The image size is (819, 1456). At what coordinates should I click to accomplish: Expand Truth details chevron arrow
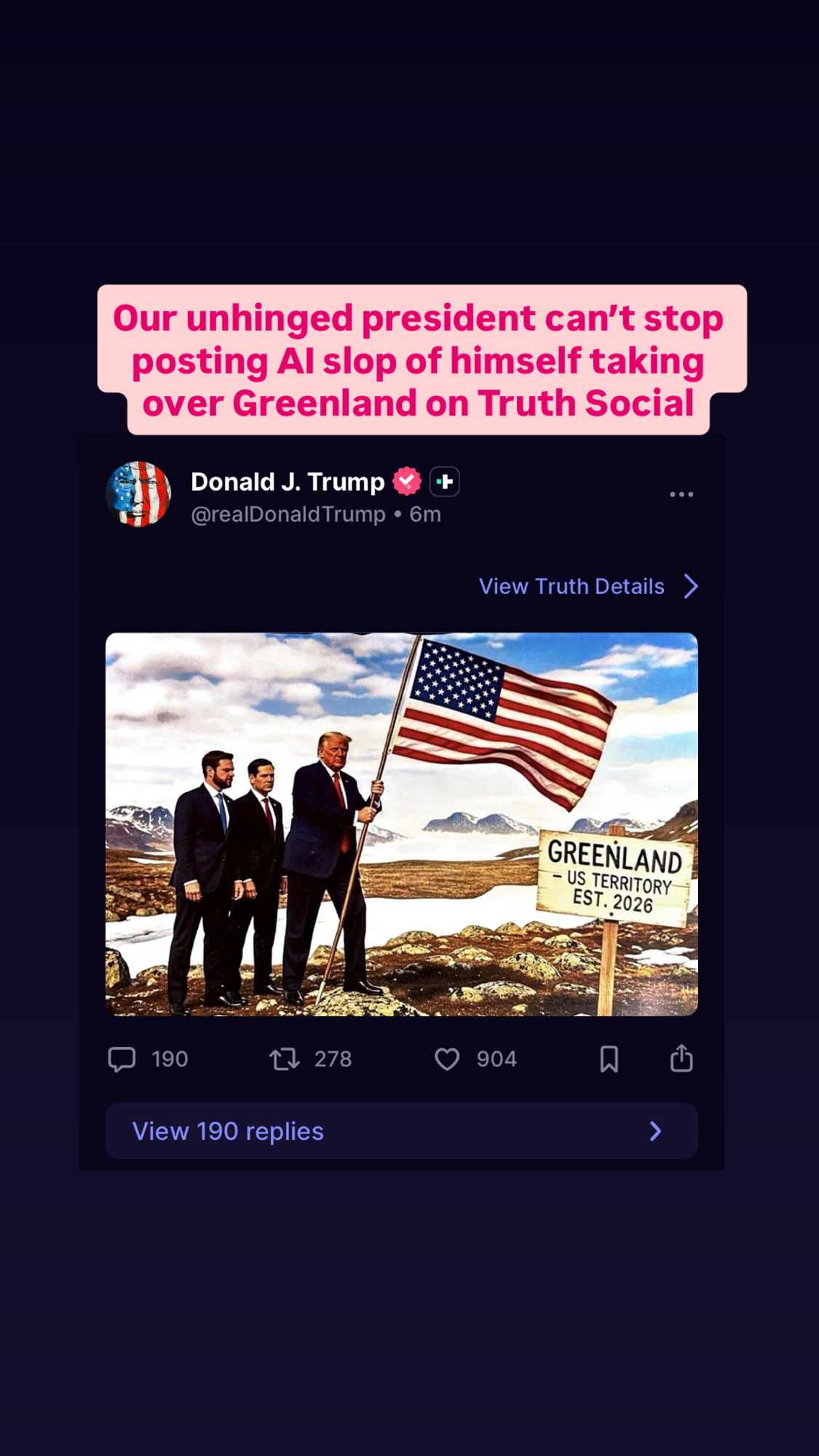[x=691, y=586]
